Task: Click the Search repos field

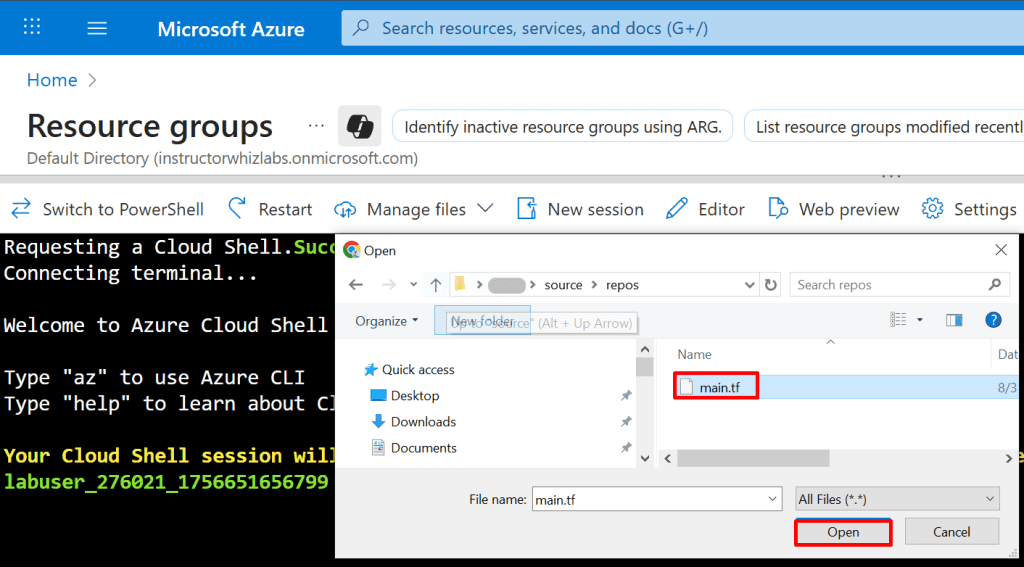Action: pyautogui.click(x=890, y=285)
